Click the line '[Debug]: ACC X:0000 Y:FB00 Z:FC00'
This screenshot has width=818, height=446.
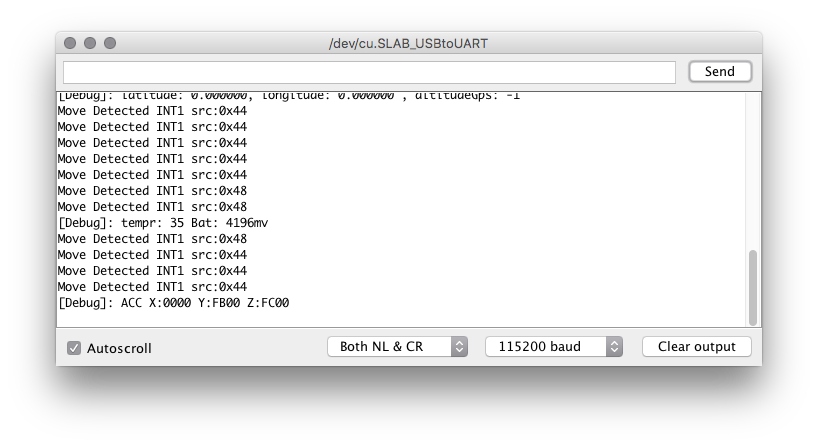tap(173, 303)
